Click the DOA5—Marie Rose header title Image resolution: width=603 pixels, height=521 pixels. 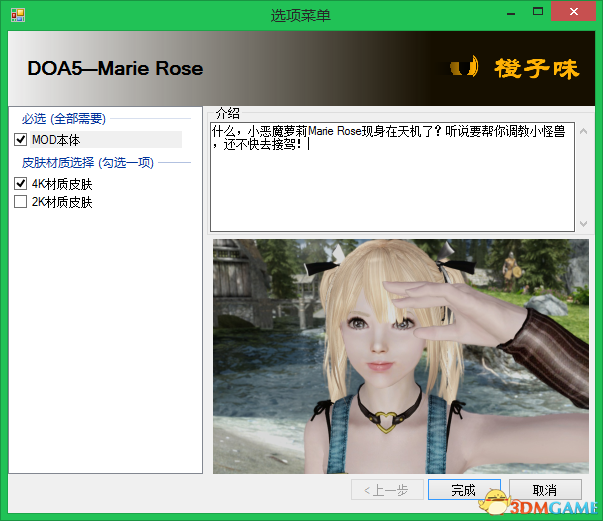click(x=115, y=69)
